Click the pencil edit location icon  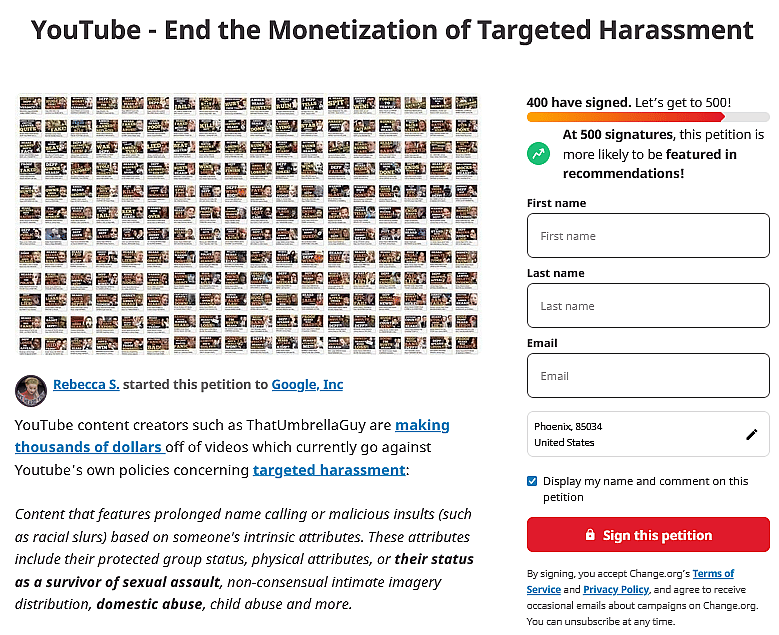(752, 434)
